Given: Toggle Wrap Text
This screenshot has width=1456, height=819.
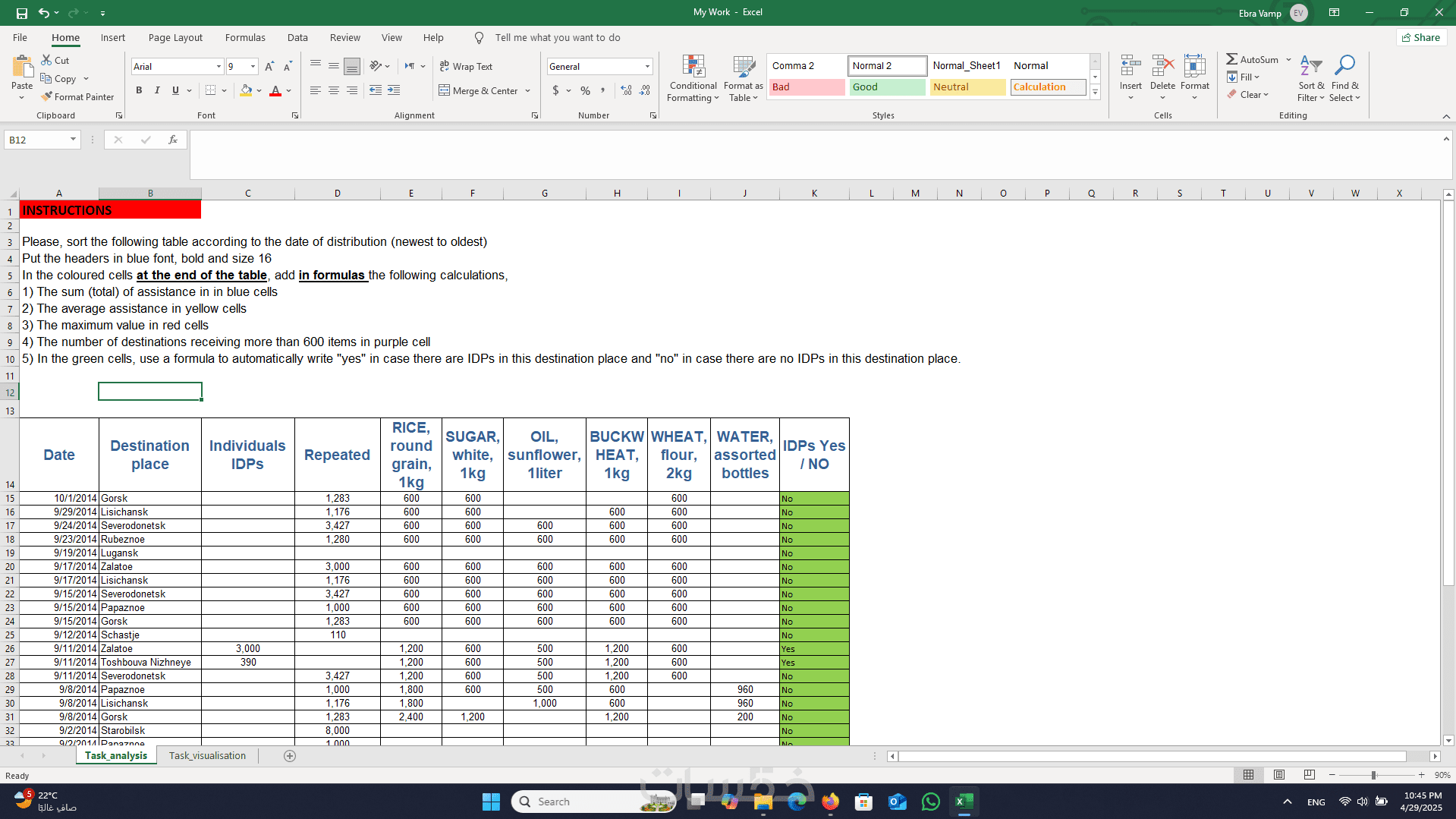Looking at the screenshot, I should (x=466, y=67).
